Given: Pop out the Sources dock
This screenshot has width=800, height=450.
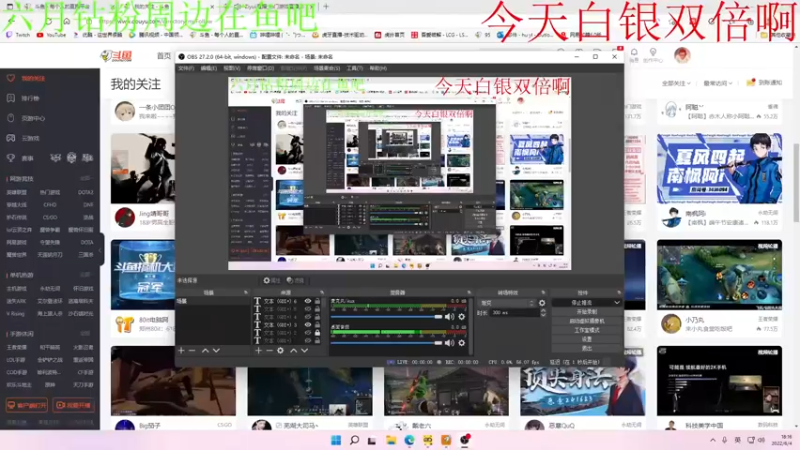Looking at the screenshot, I should click(x=321, y=292).
